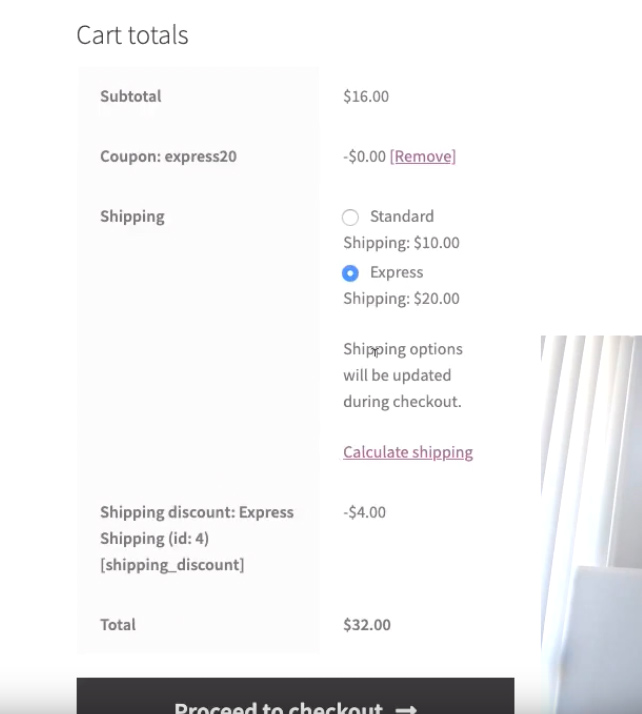Remove the express20 coupon

(422, 156)
